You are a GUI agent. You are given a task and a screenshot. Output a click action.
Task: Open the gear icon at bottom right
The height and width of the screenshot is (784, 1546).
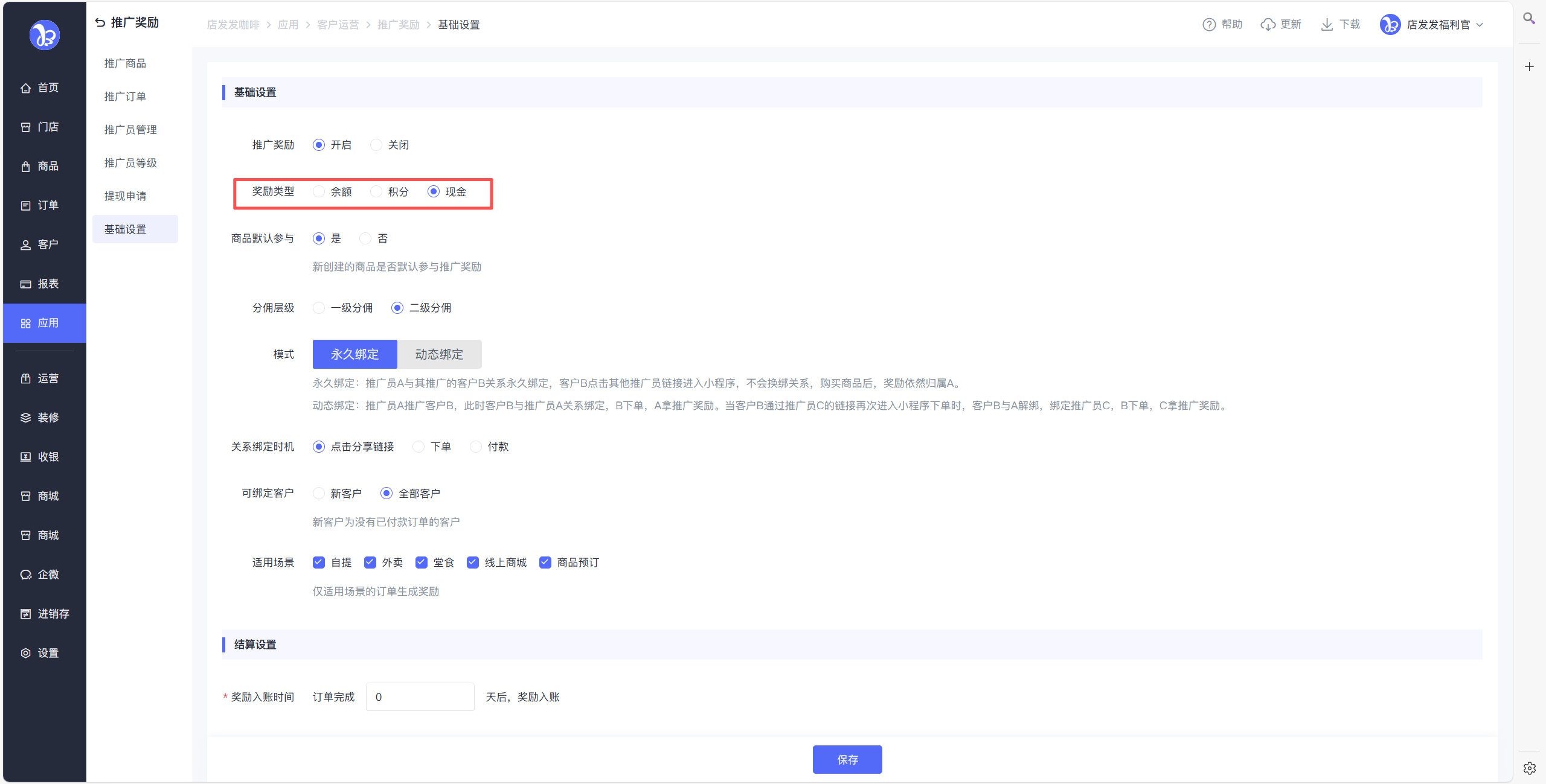click(x=1529, y=768)
